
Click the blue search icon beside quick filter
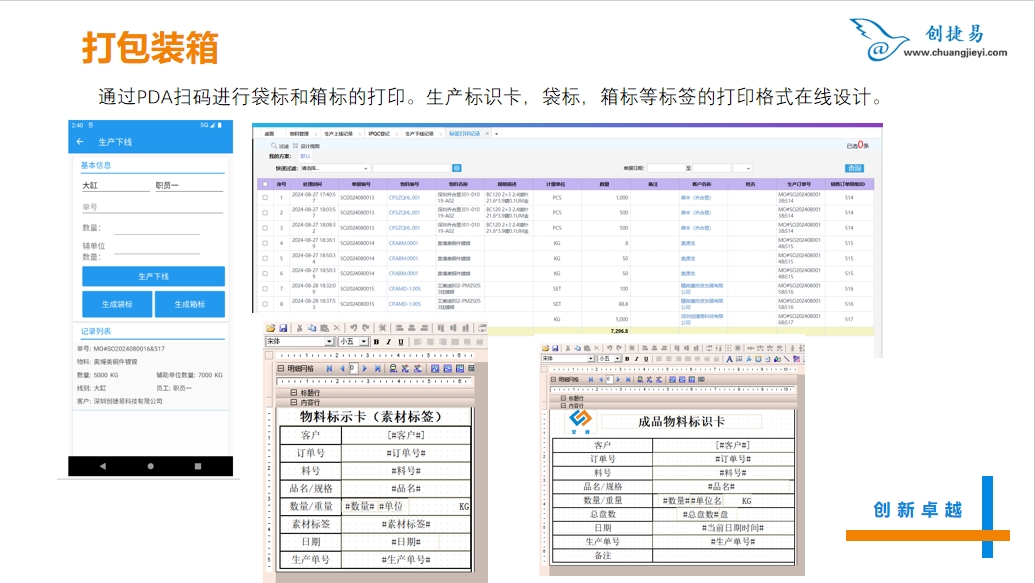[457, 168]
